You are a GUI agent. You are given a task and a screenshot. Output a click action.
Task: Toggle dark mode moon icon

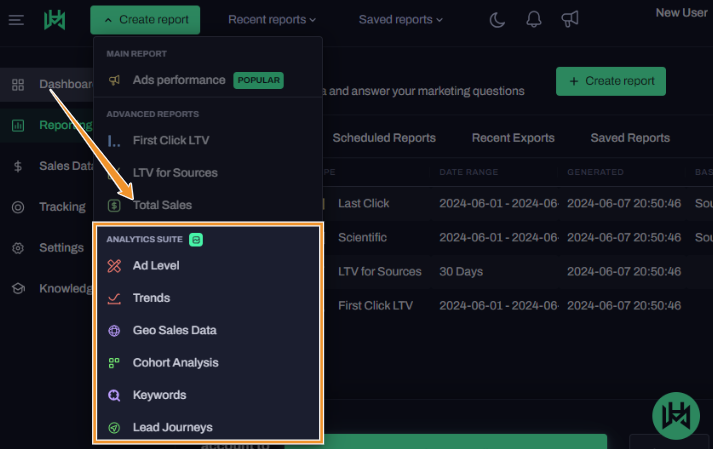(x=497, y=20)
